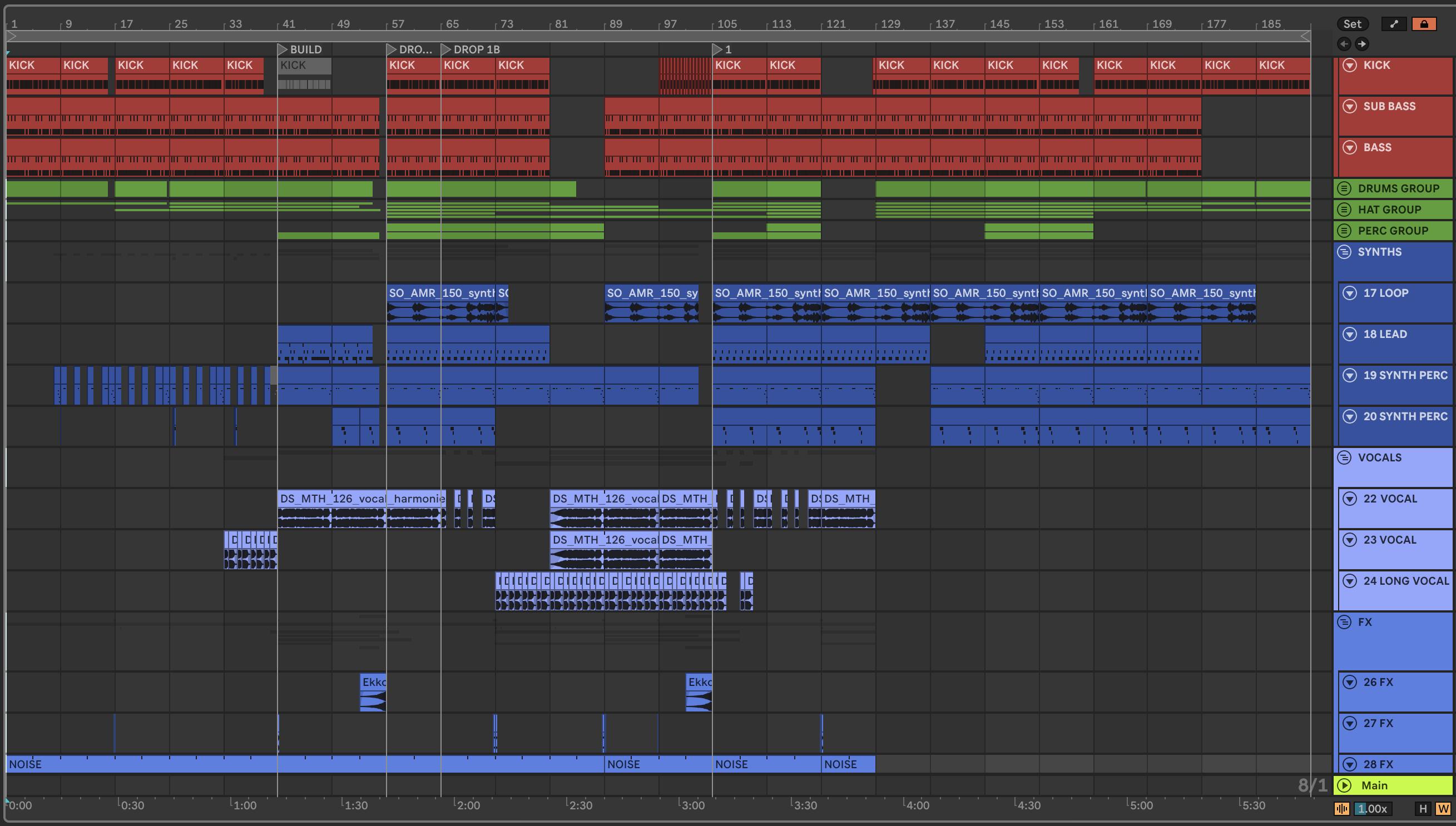
Task: Click the 2:00 mark in time ruler
Action: tap(468, 805)
